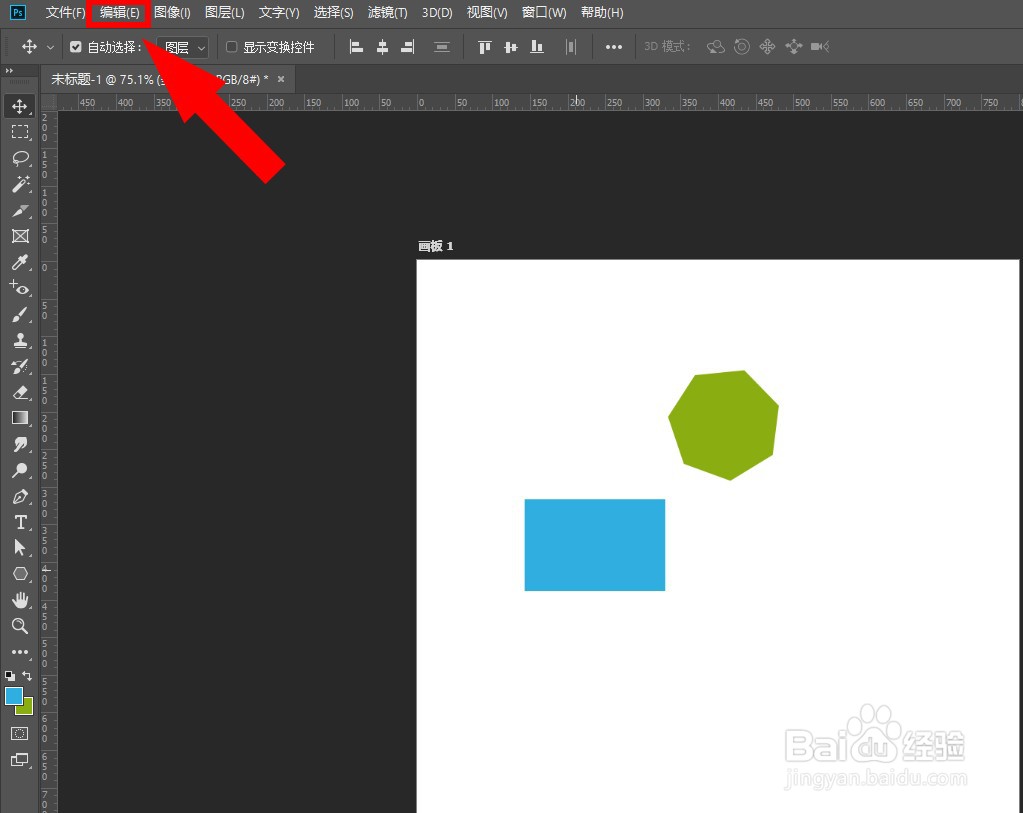Select the Dodge tool
1023x813 pixels.
[x=20, y=470]
